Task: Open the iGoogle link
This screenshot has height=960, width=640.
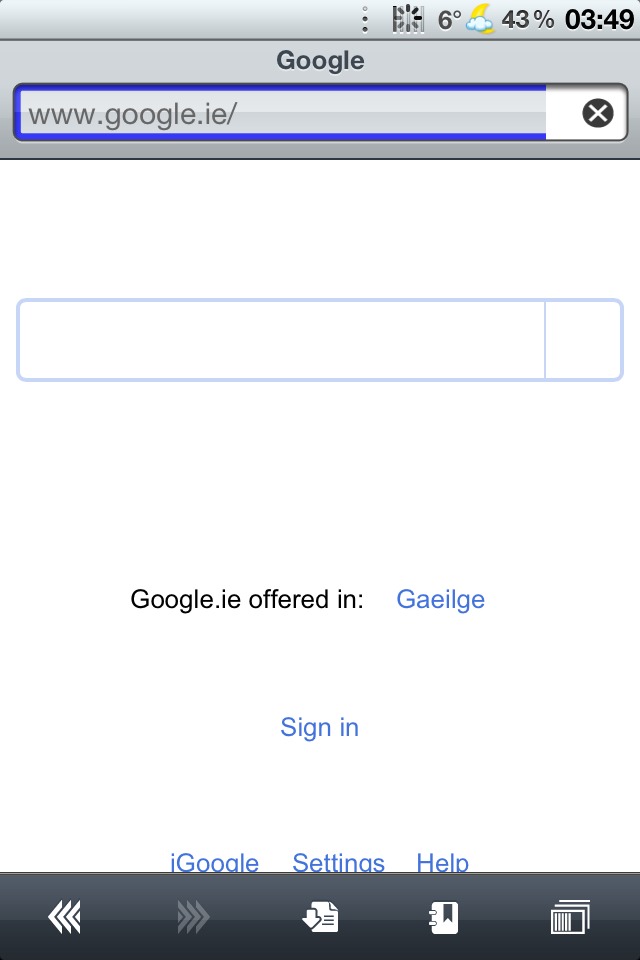Action: coord(215,862)
